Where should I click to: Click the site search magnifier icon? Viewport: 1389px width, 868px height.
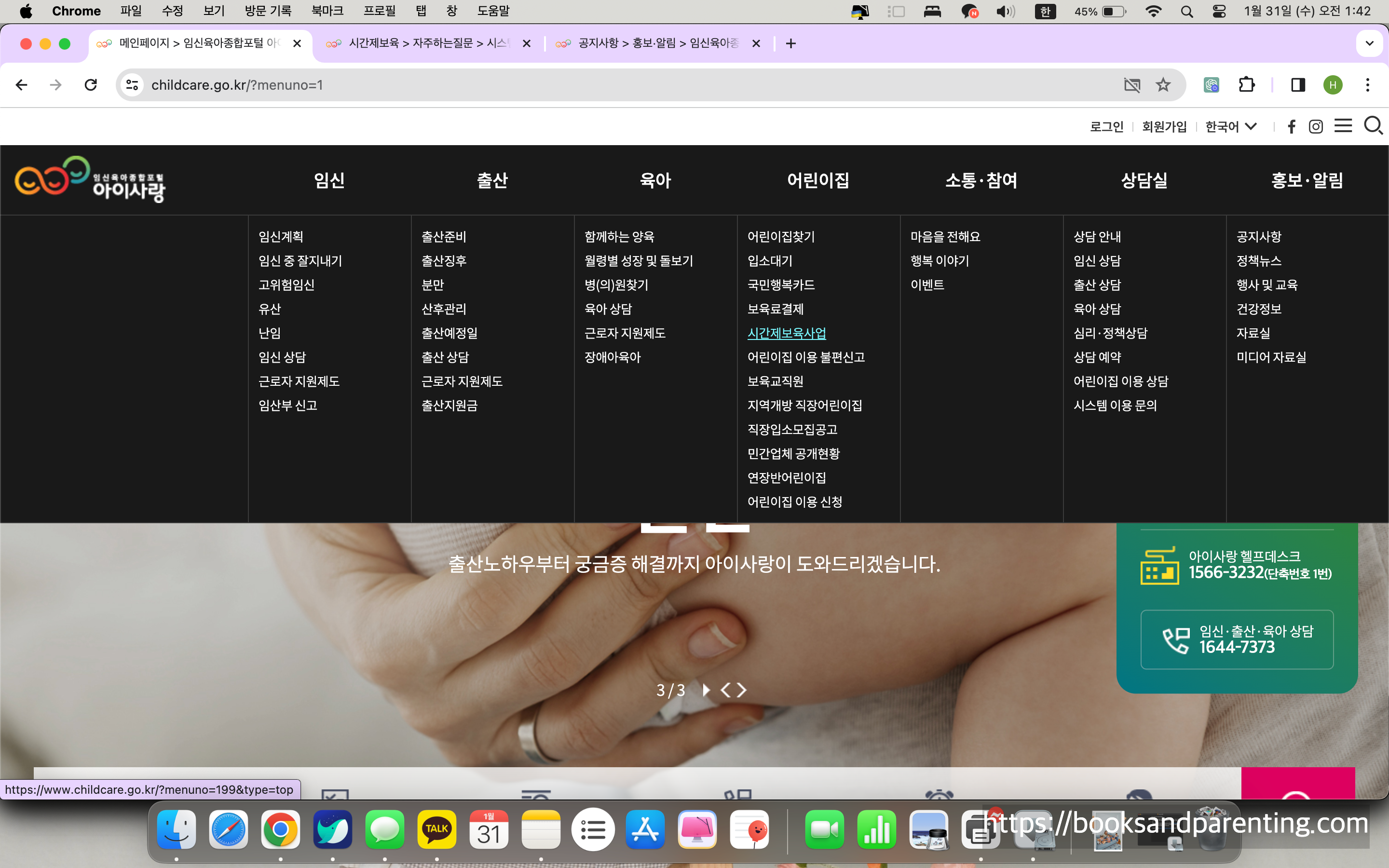click(x=1373, y=126)
